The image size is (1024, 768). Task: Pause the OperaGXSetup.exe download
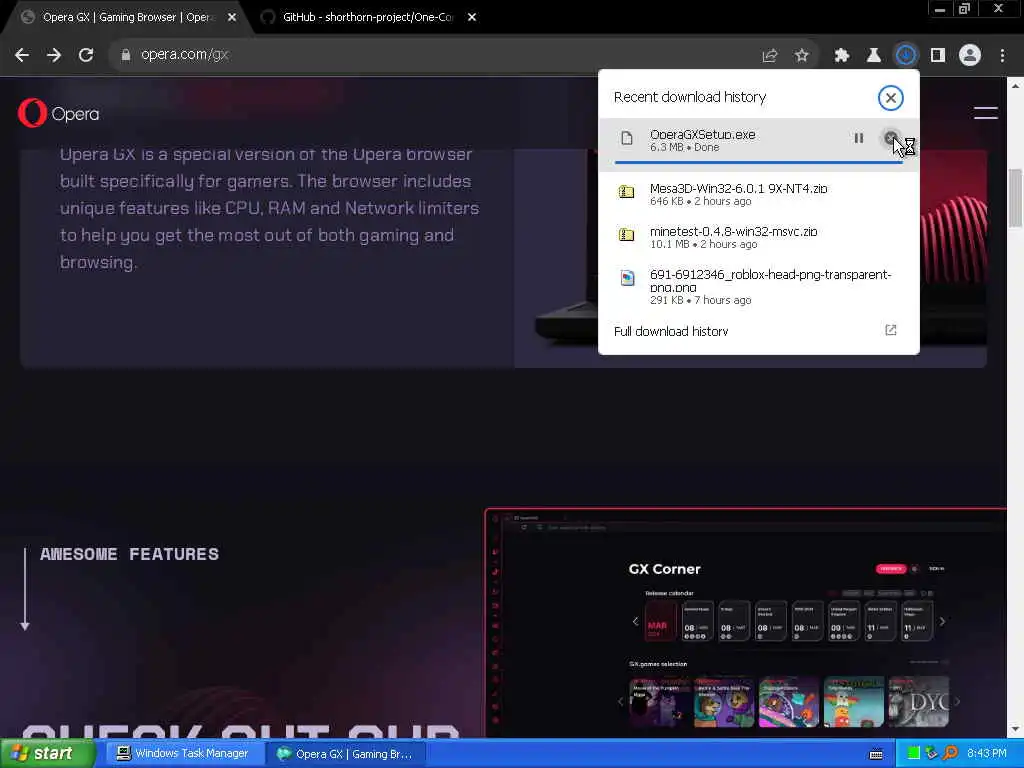[x=859, y=138]
